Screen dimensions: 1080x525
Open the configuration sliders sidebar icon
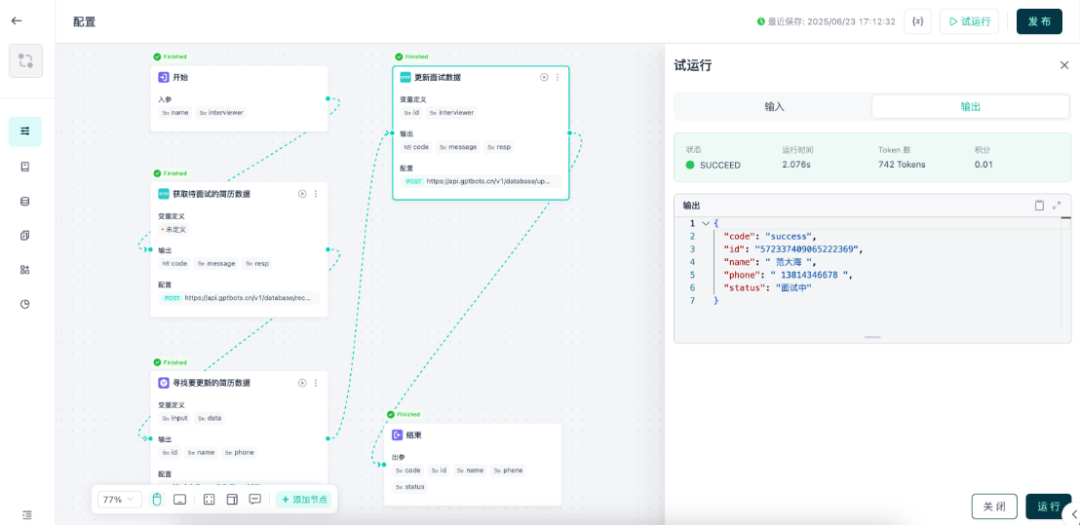pyautogui.click(x=25, y=131)
